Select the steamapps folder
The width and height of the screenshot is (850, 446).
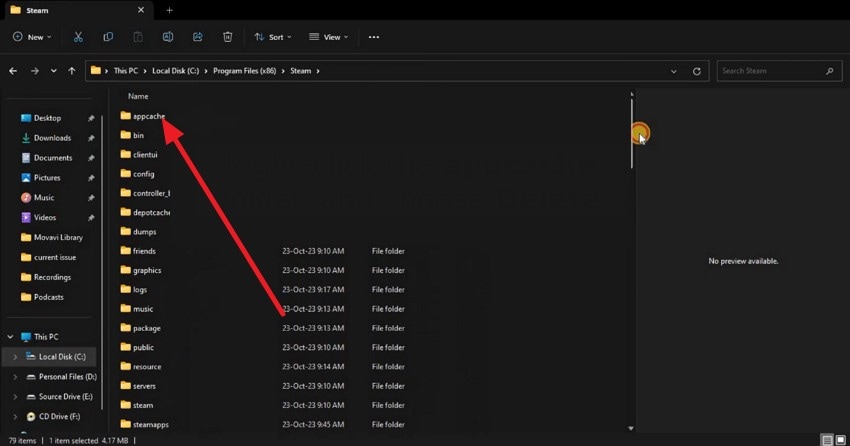[151, 424]
